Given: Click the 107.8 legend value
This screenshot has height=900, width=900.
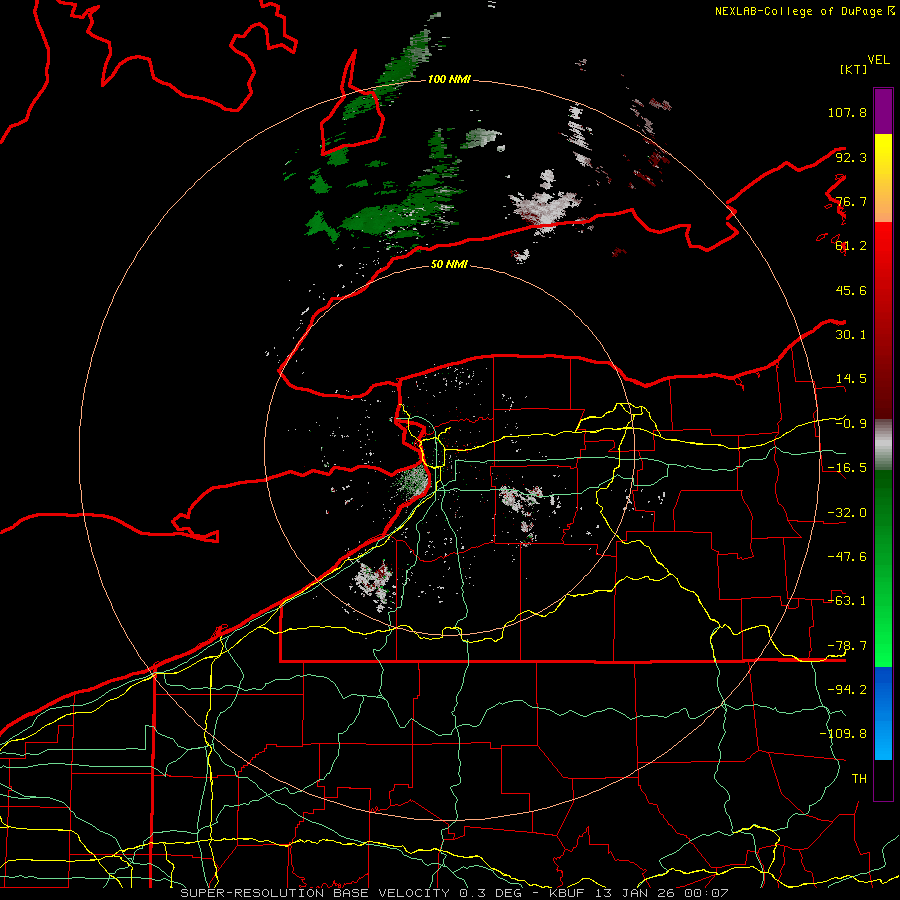Looking at the screenshot, I should (847, 112).
